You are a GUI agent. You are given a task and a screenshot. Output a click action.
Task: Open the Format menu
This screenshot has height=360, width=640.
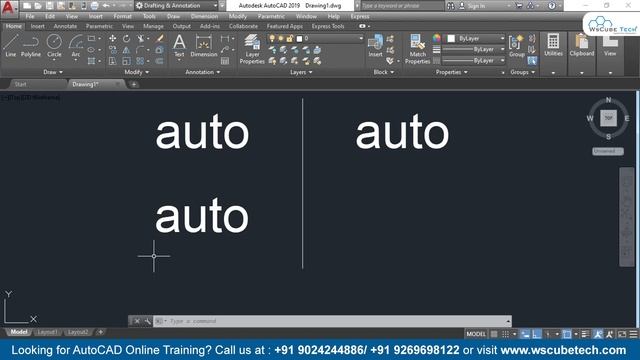tap(122, 16)
